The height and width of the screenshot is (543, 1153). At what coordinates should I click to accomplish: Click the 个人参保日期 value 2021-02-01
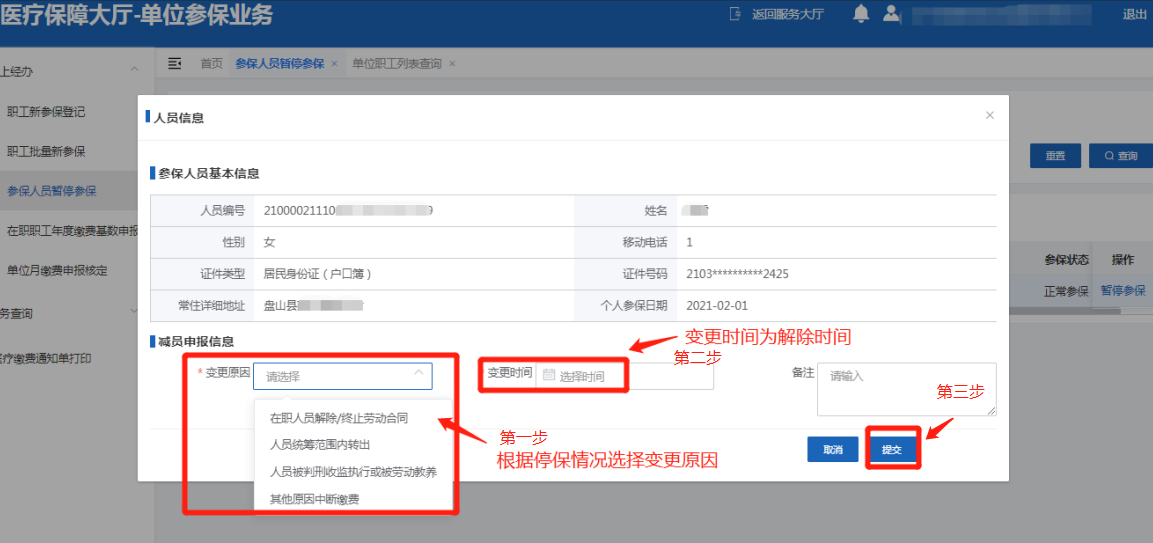click(x=717, y=305)
